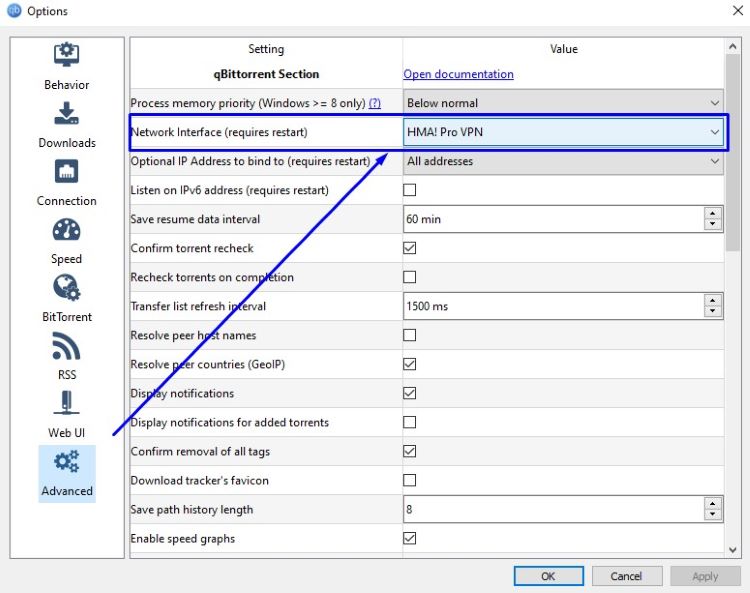Increase Transfer list refresh interval

[713, 301]
